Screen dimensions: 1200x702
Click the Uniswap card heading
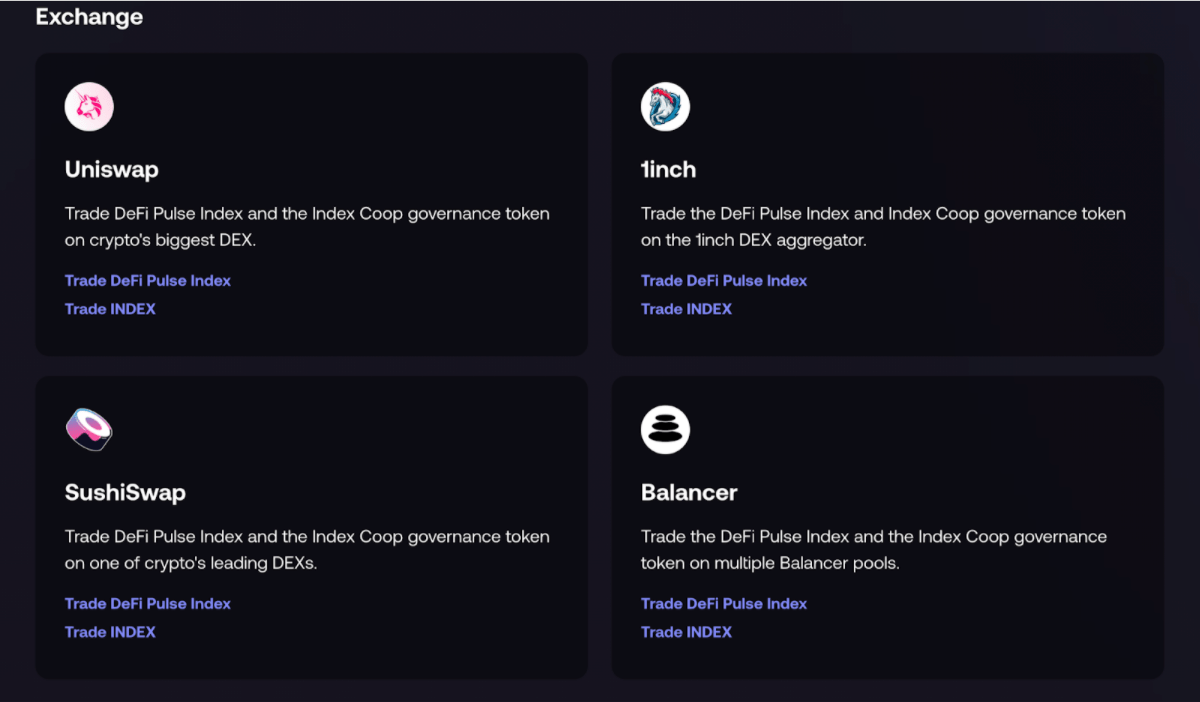coord(112,170)
